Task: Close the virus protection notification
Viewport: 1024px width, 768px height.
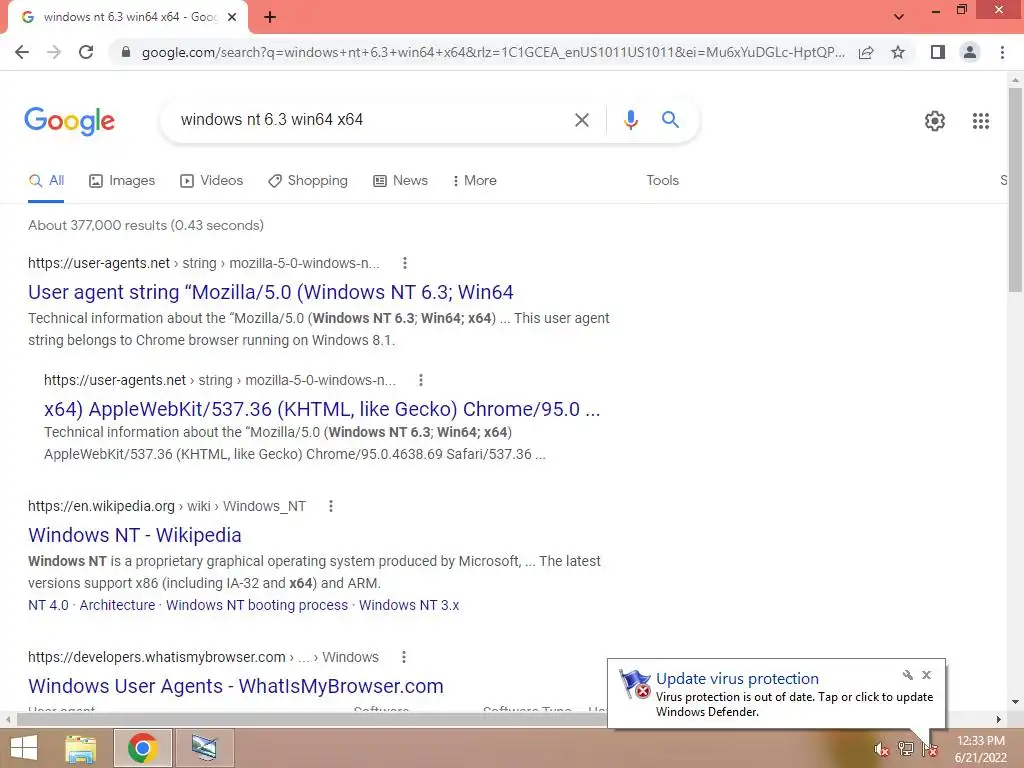Action: pyautogui.click(x=926, y=675)
